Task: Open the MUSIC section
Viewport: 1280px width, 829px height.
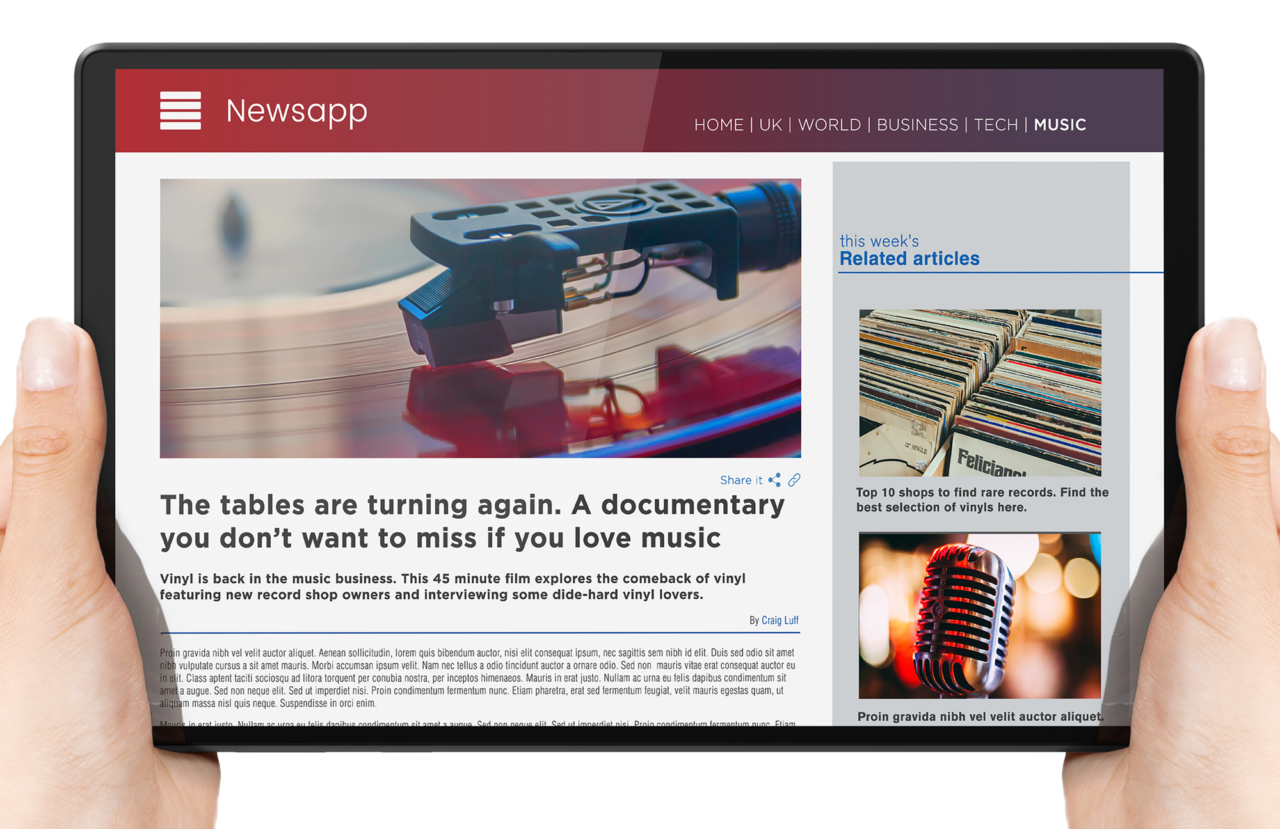Action: [1060, 125]
